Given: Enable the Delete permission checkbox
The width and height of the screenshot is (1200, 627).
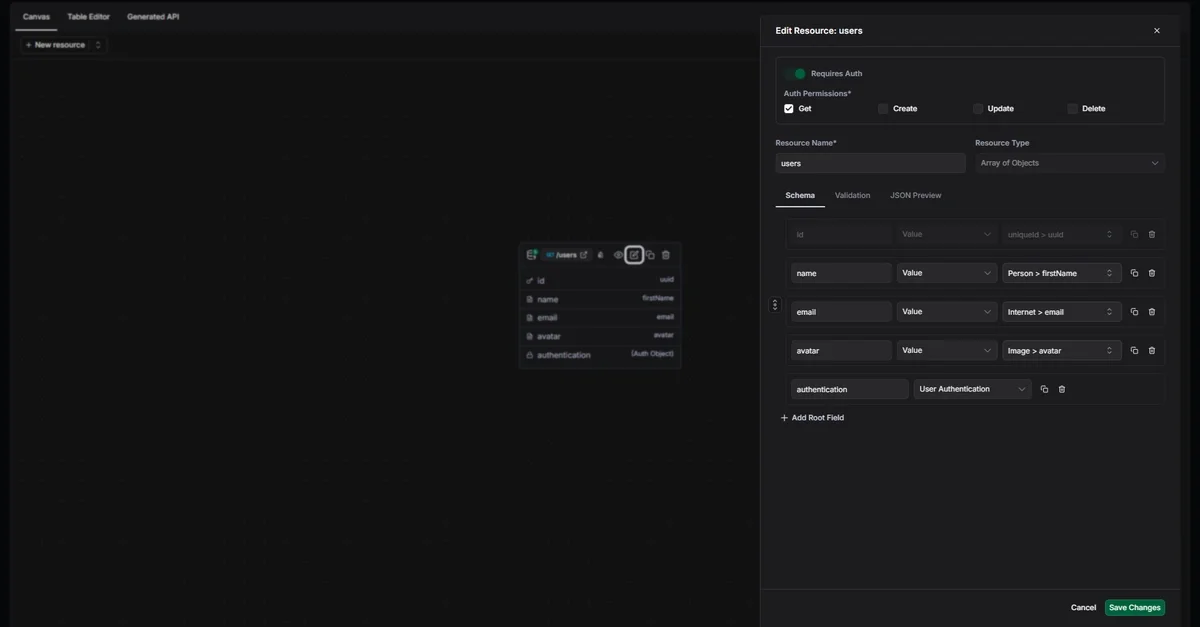Looking at the screenshot, I should tap(1073, 109).
